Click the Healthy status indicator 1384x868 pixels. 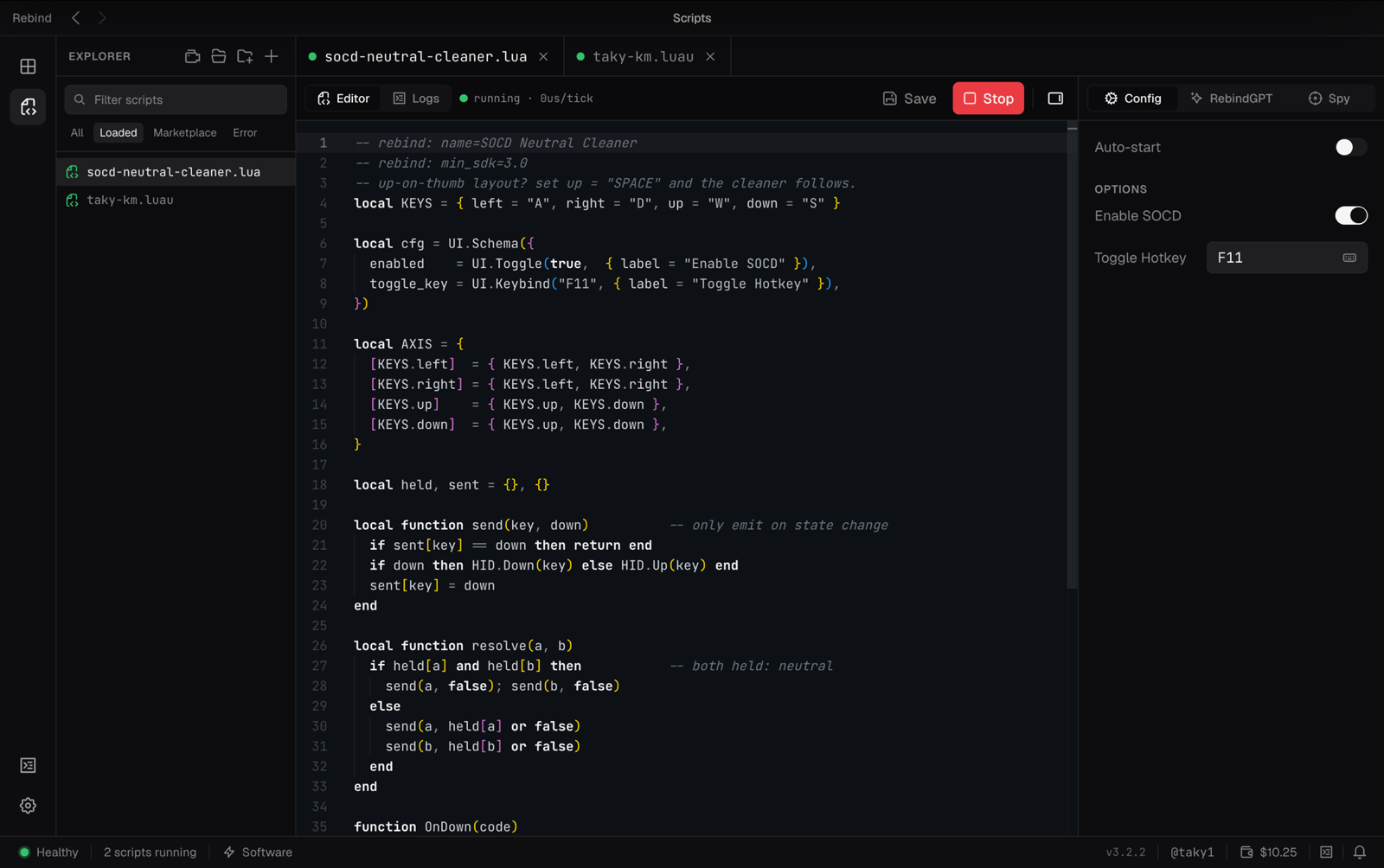point(49,852)
